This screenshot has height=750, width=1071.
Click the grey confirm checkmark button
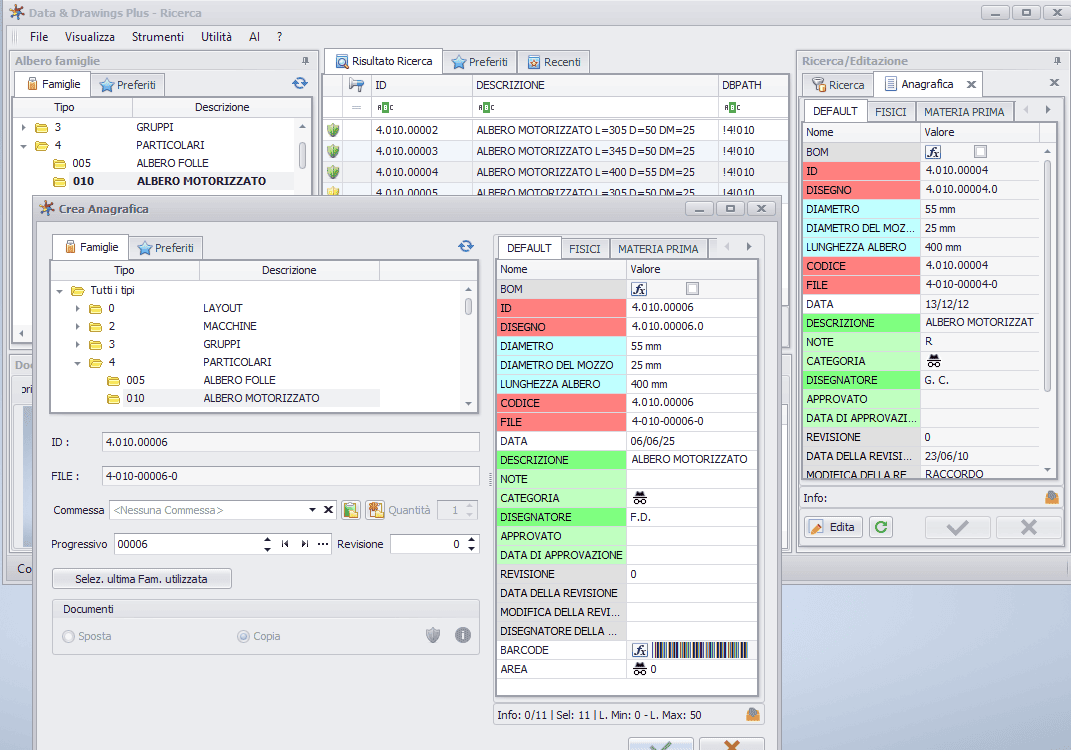click(958, 527)
